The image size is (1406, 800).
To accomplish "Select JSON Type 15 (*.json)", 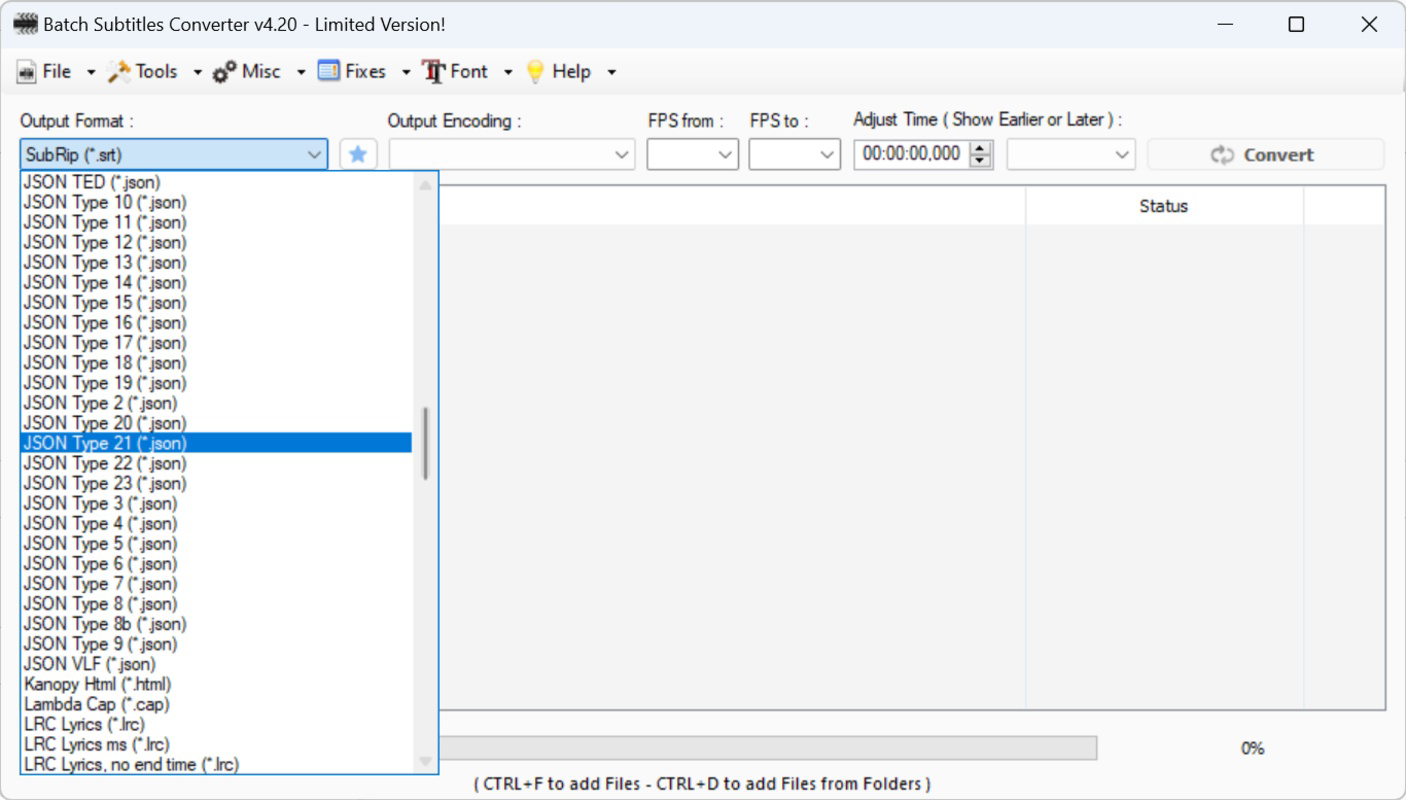I will [x=216, y=302].
